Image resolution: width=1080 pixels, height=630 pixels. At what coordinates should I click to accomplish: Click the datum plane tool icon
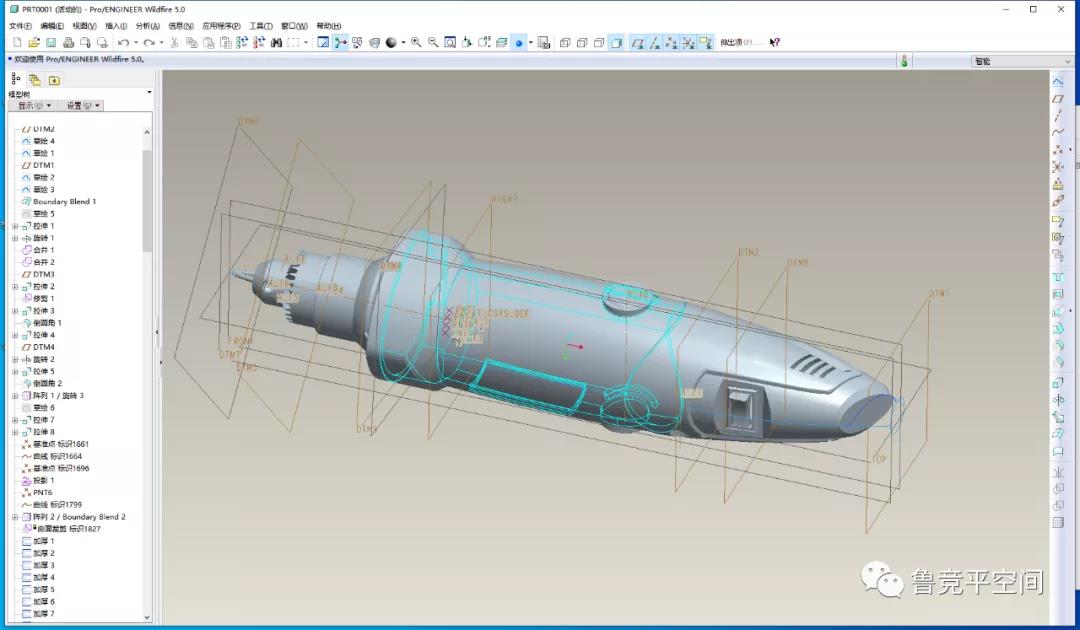[1058, 99]
